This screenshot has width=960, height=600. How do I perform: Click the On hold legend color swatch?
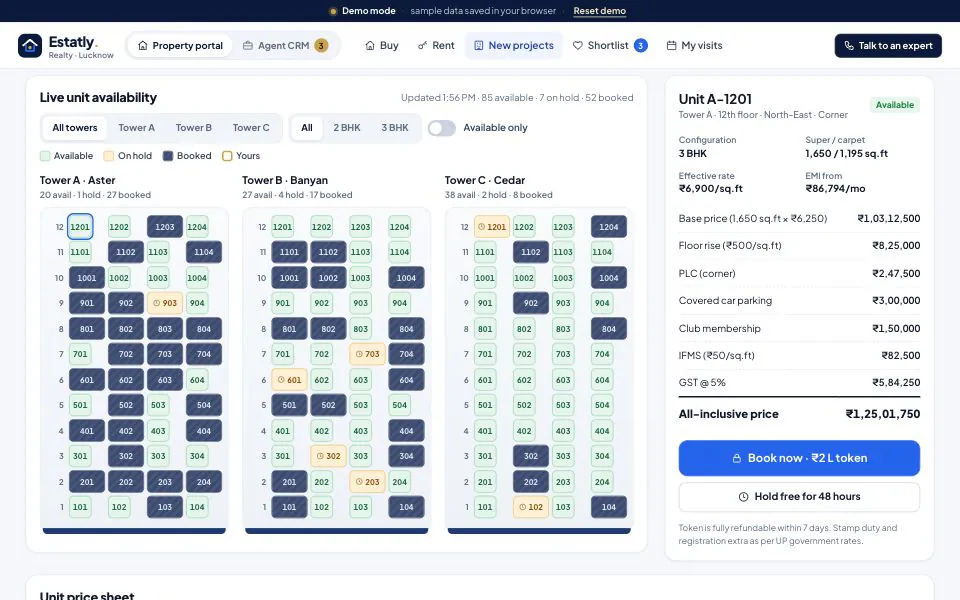(x=109, y=156)
